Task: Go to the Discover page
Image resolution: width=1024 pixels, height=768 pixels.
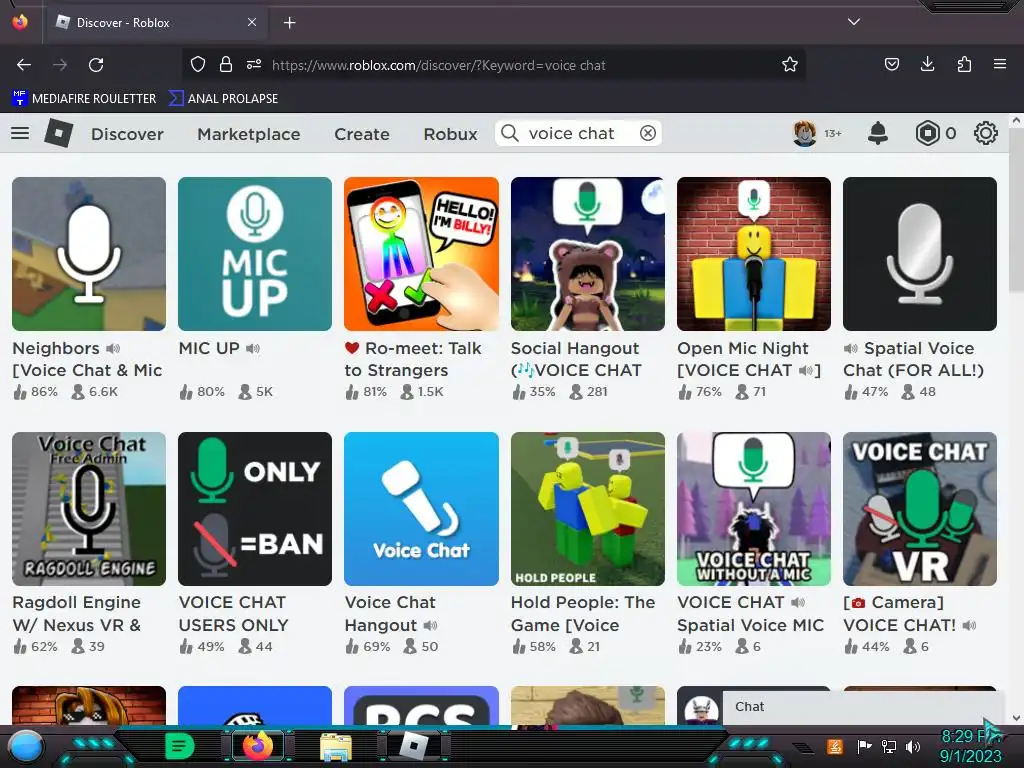Action: (x=127, y=134)
